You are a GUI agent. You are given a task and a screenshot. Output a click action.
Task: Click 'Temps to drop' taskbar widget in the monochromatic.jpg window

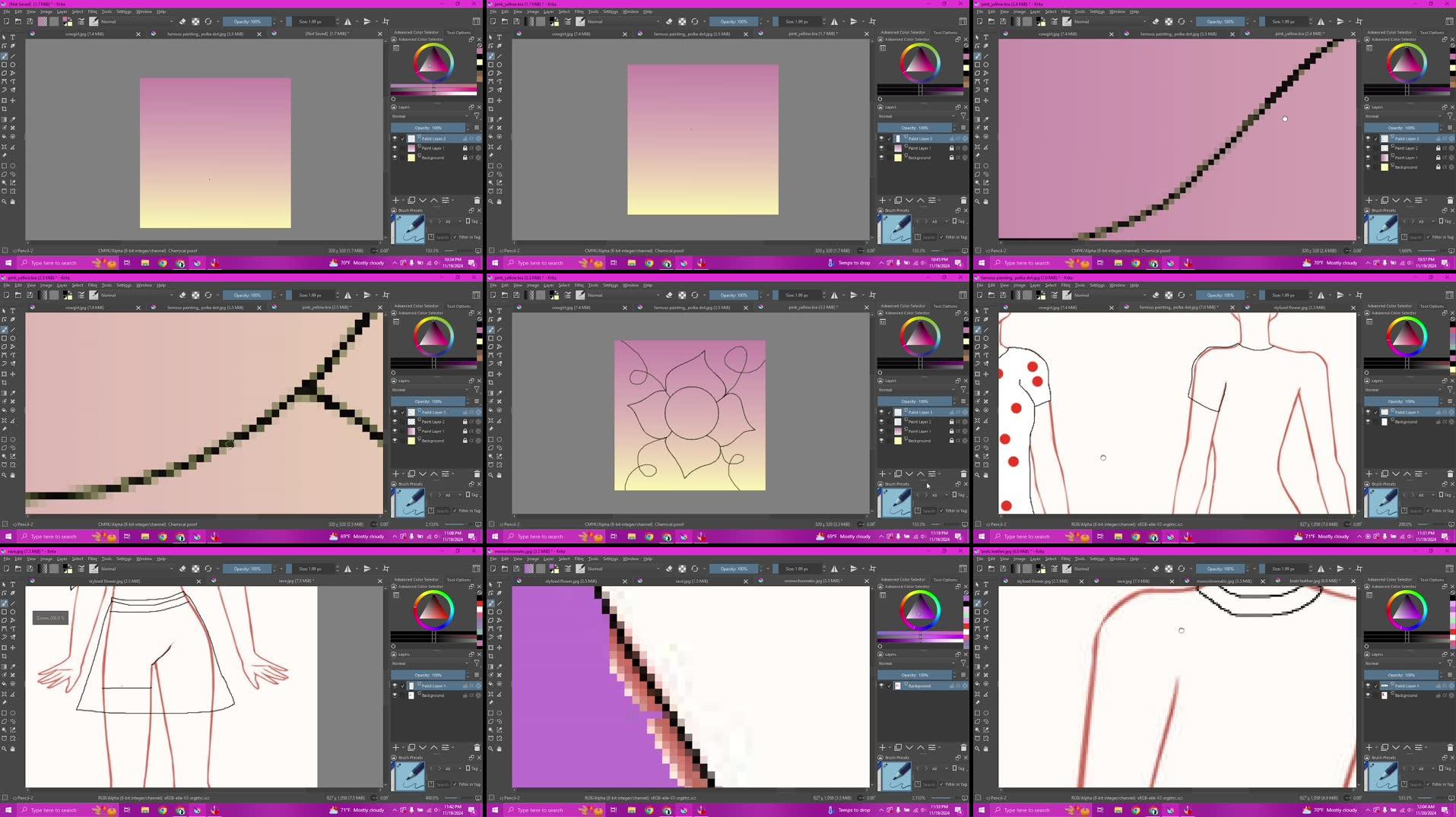(849, 810)
